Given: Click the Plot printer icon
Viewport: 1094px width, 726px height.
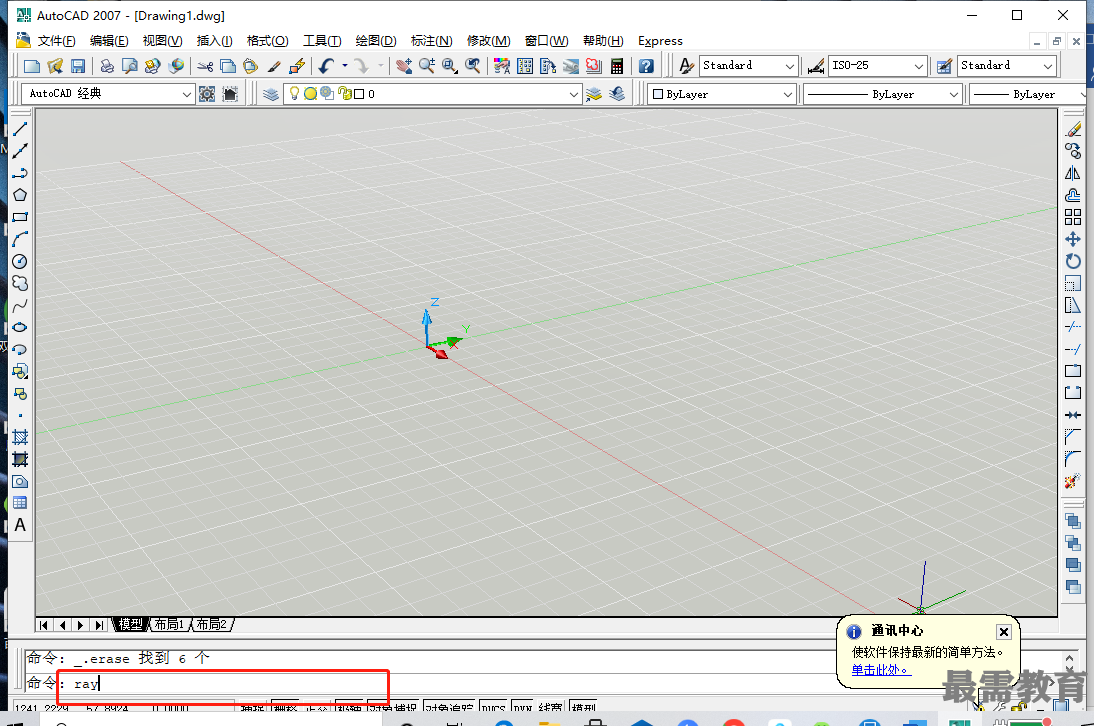Looking at the screenshot, I should click(107, 66).
